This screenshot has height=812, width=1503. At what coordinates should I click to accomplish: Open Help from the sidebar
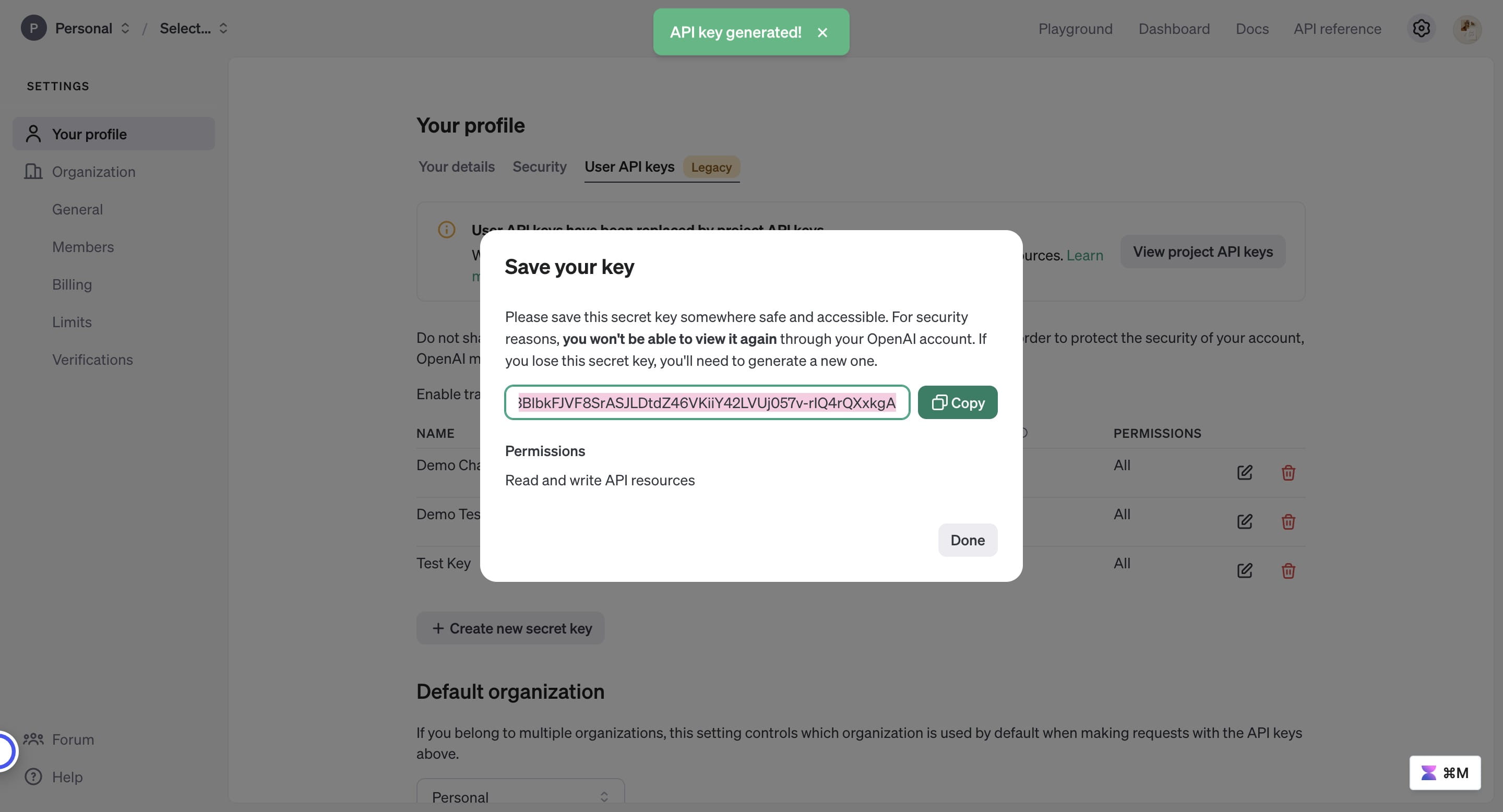67,777
